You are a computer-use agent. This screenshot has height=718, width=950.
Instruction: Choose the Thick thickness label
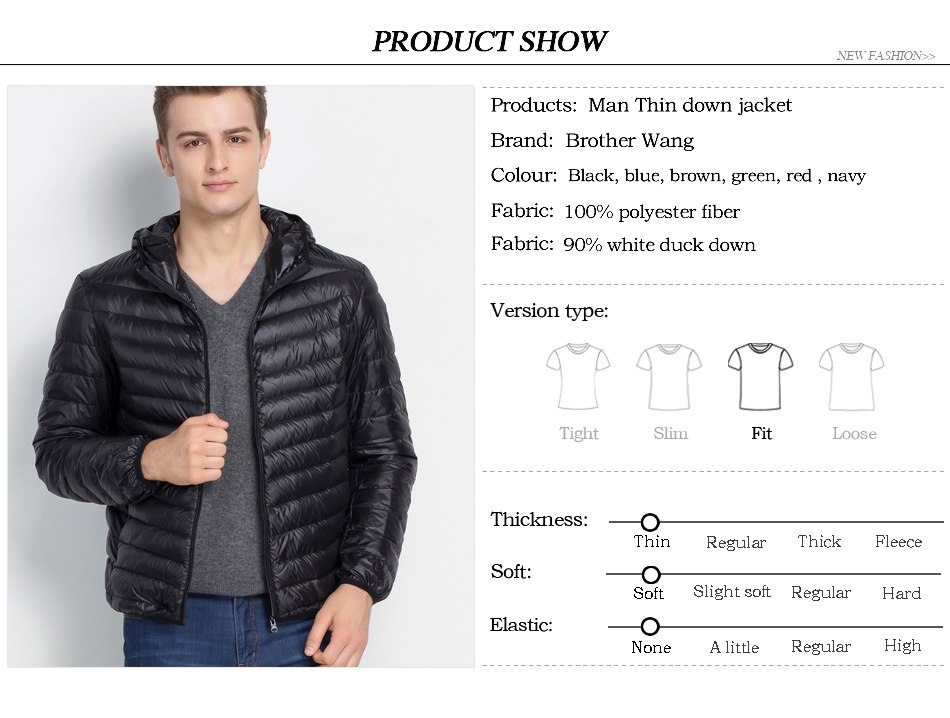(x=819, y=542)
